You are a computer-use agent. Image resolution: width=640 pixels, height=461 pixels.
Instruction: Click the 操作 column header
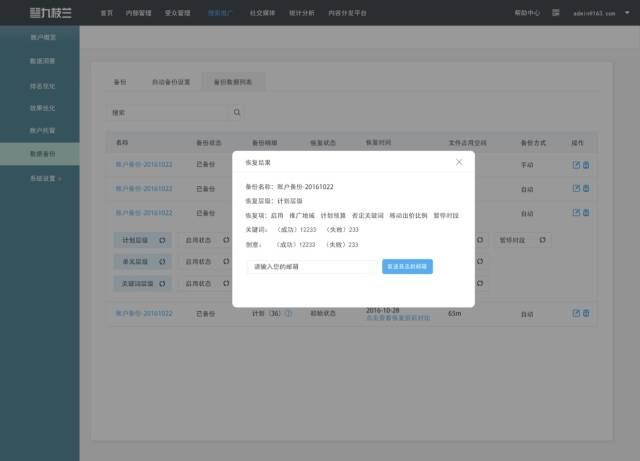click(x=578, y=143)
